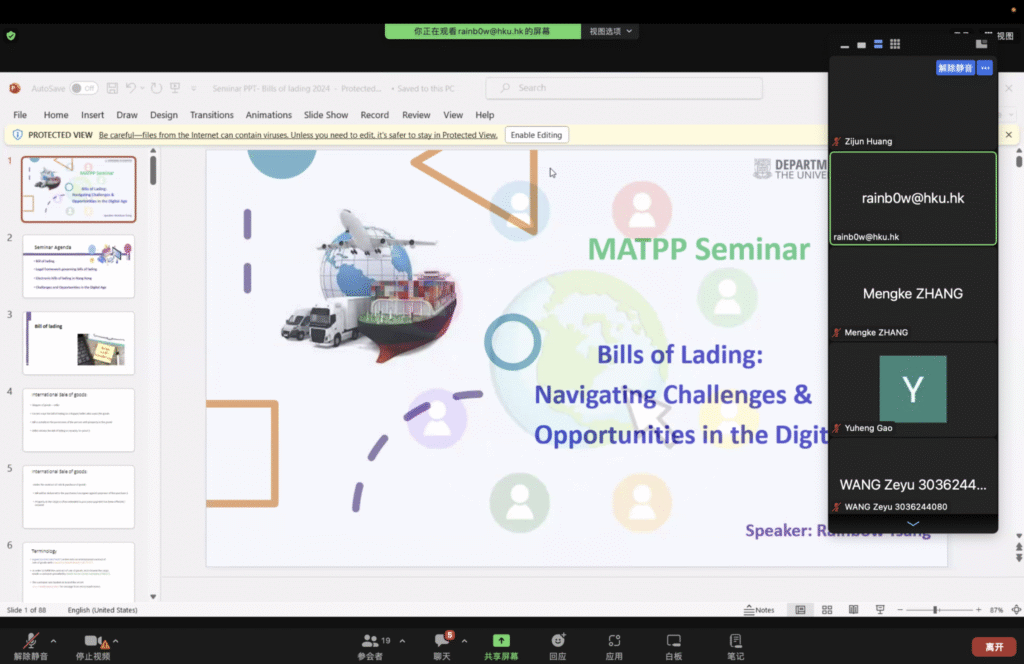The image size is (1024, 664).
Task: Open the whiteboard icon
Action: (x=673, y=641)
